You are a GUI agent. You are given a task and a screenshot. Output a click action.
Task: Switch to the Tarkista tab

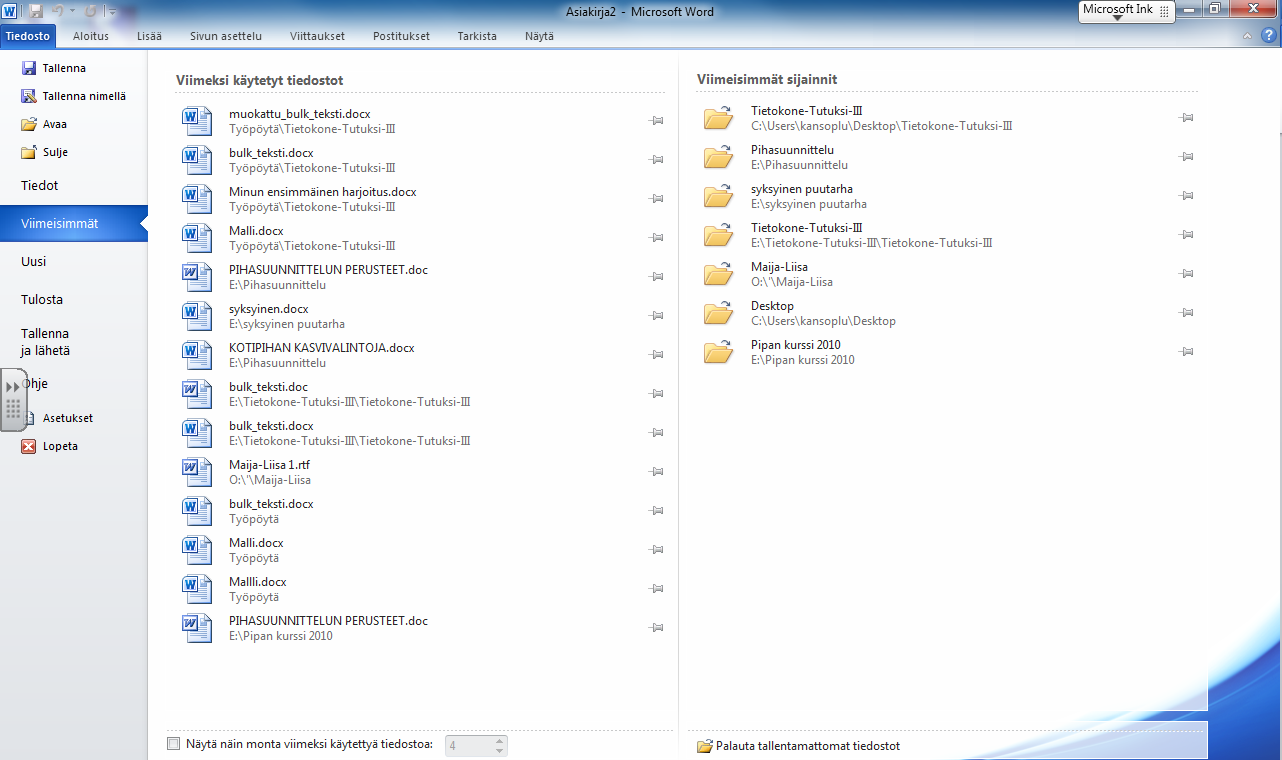[x=477, y=36]
